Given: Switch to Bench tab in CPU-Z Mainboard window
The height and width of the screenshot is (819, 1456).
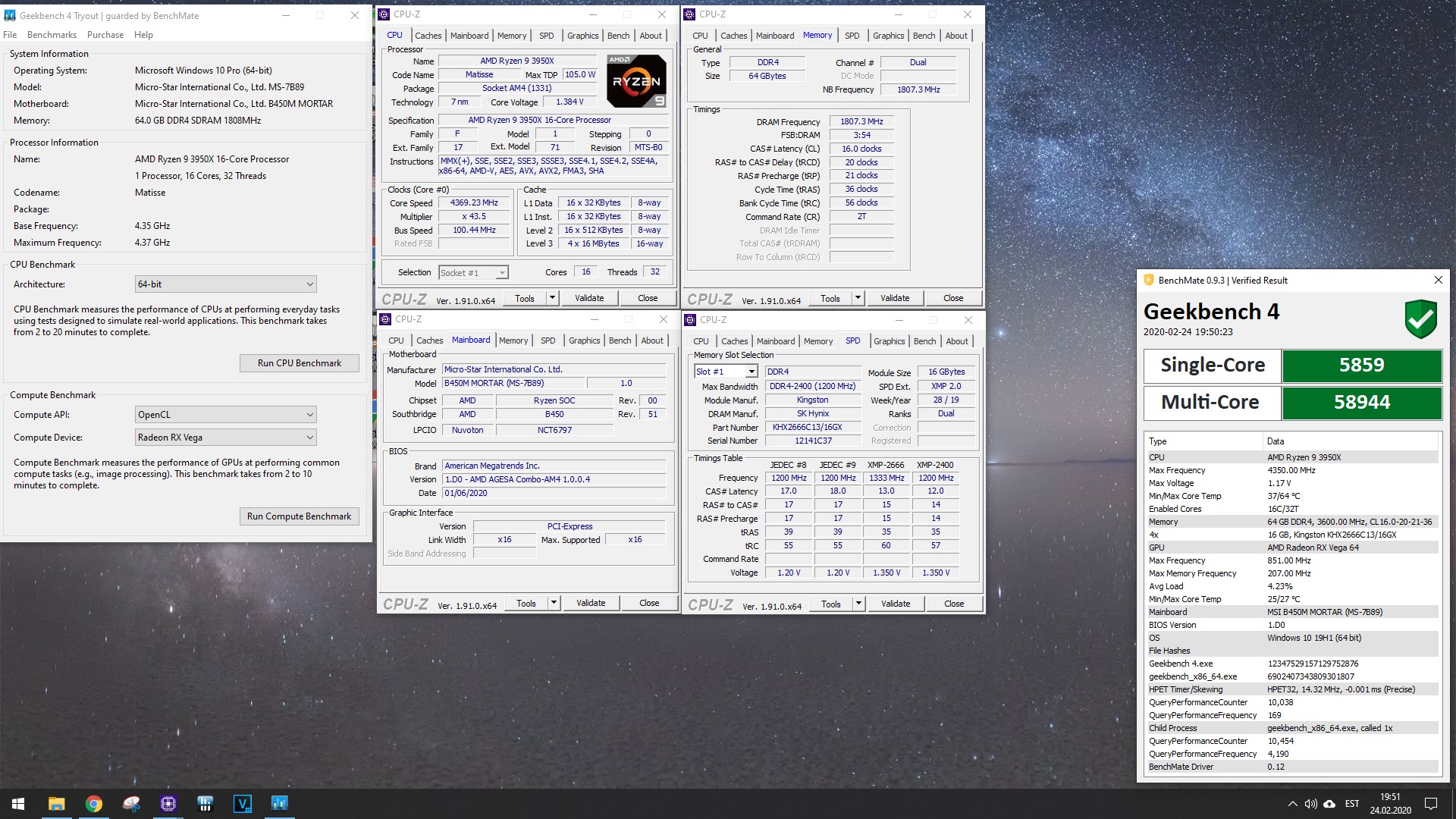Looking at the screenshot, I should pos(620,340).
